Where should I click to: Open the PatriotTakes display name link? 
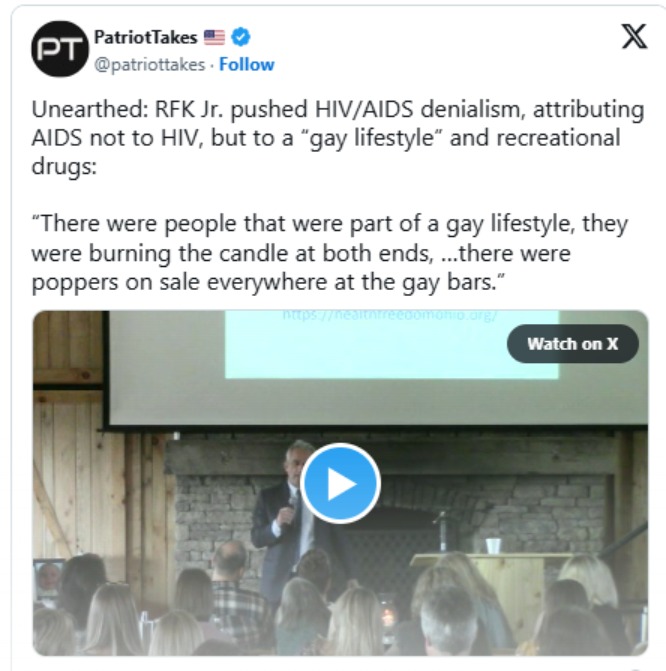point(146,37)
